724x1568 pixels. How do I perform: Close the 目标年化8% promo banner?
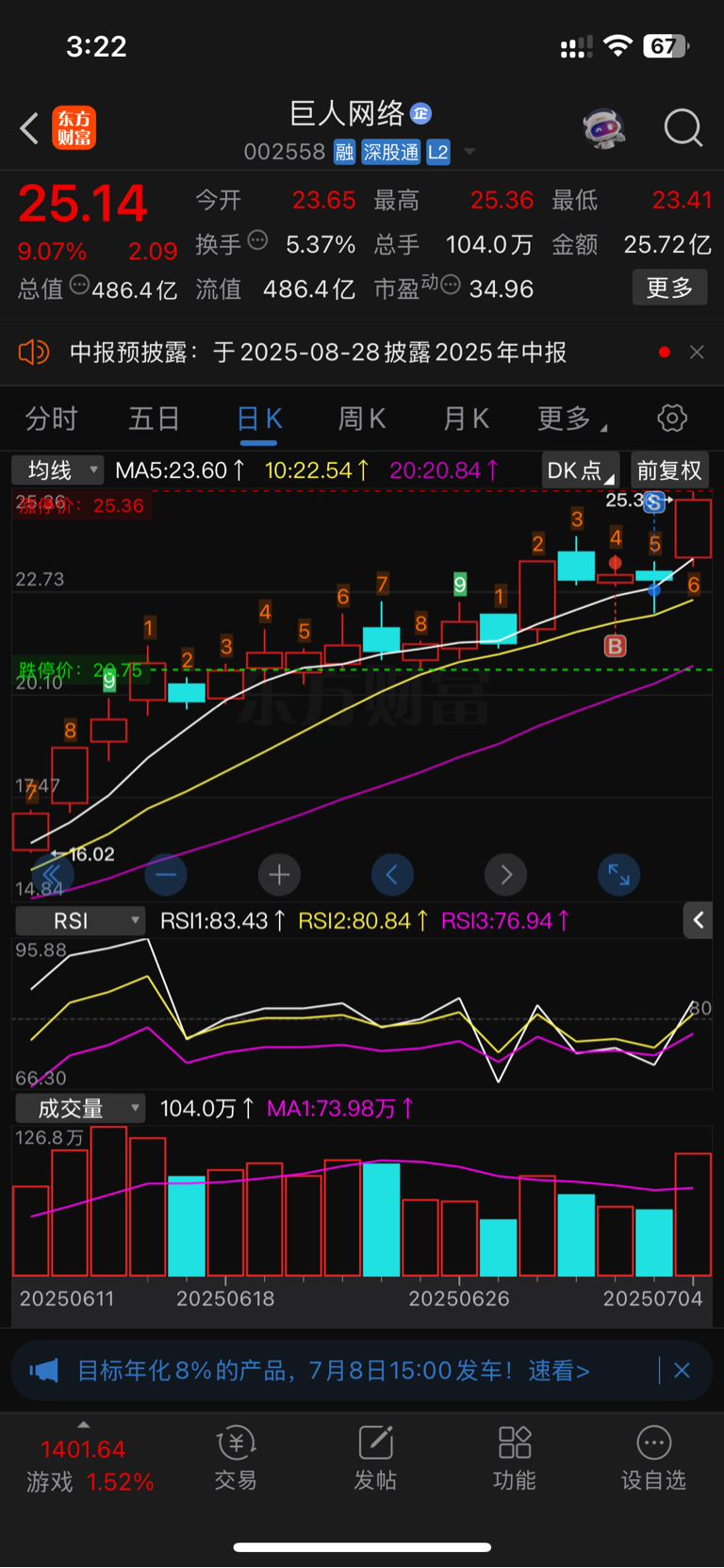(x=682, y=1370)
